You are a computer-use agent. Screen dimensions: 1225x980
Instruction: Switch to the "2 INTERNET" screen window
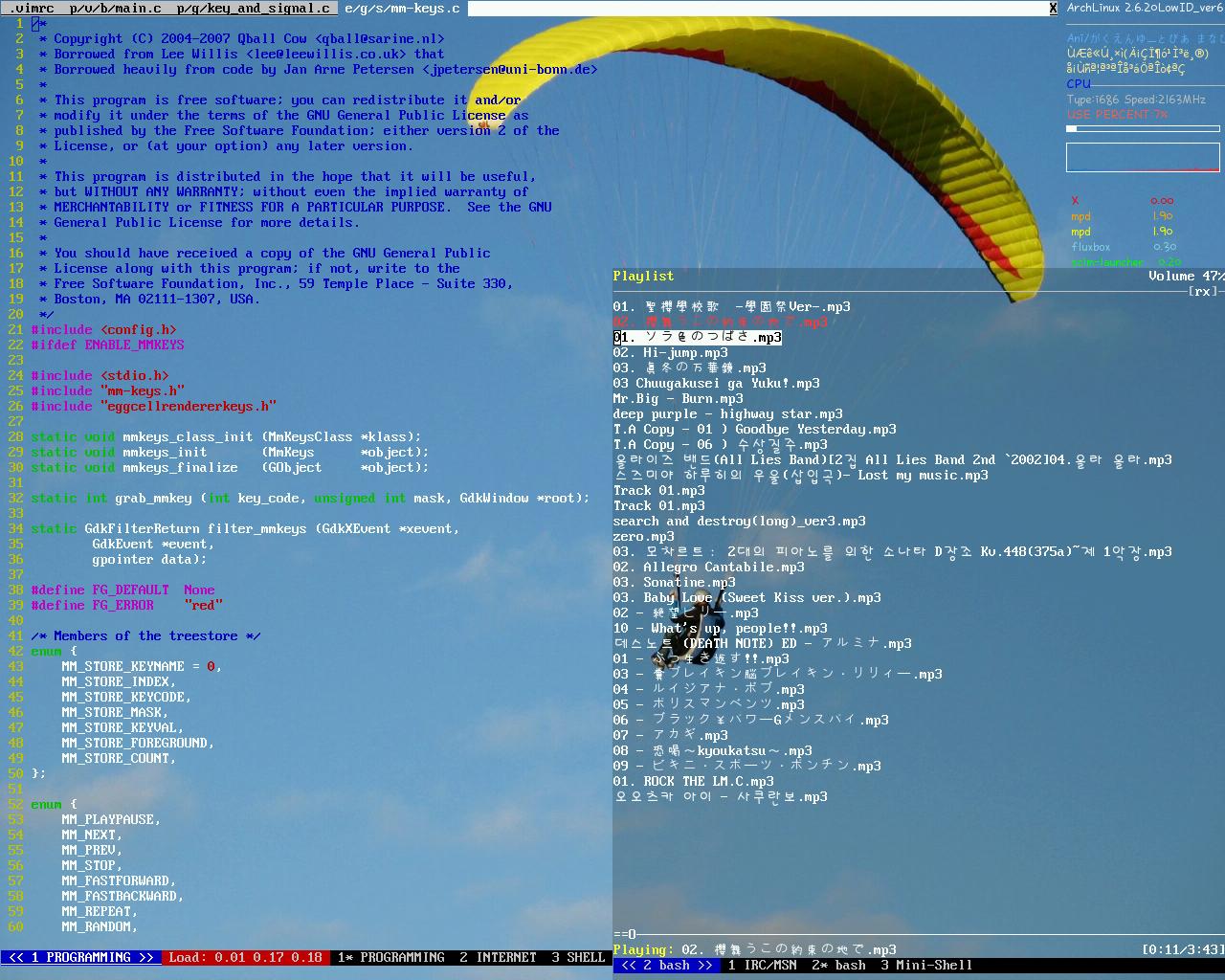(x=498, y=957)
